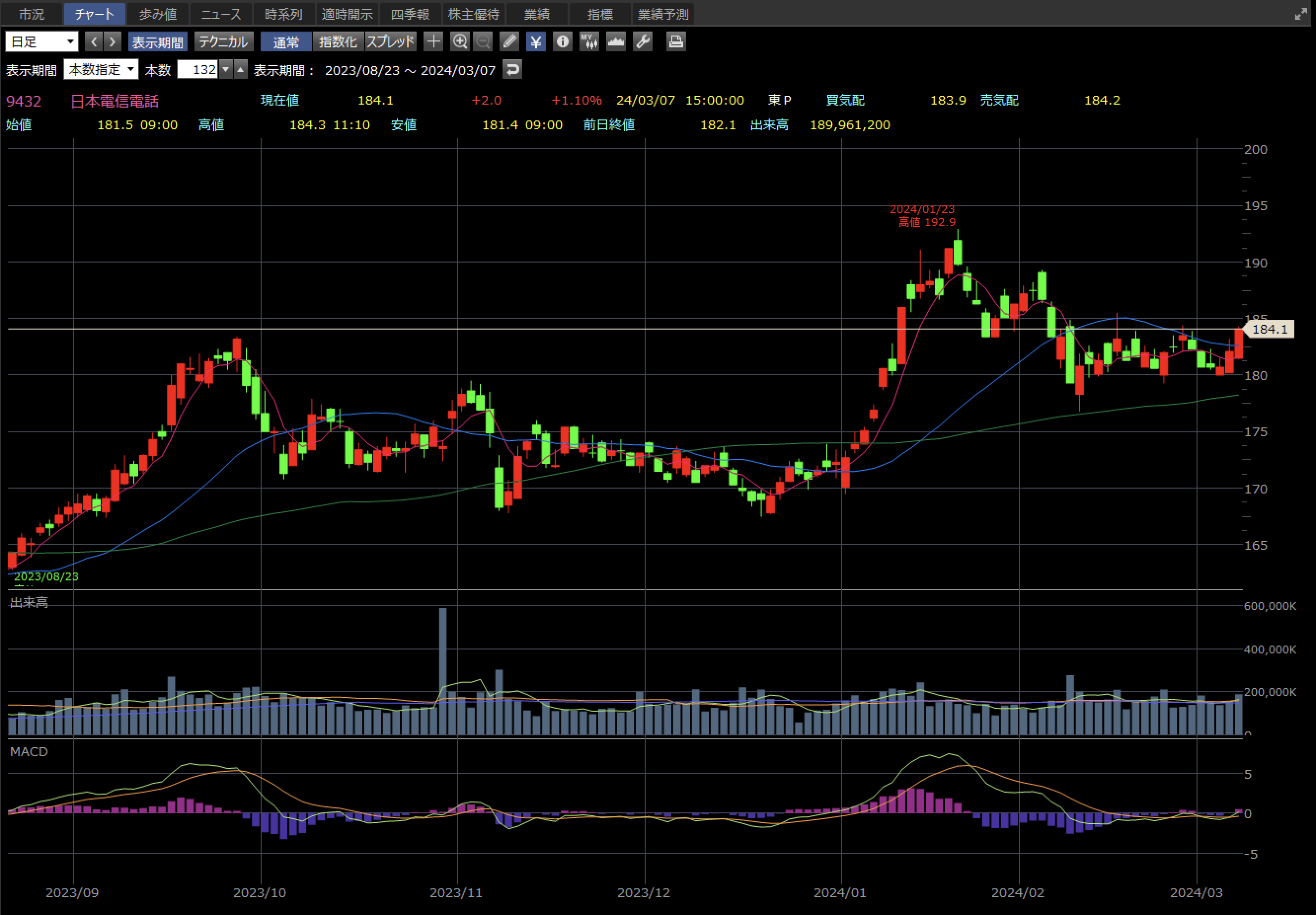Zoom in with the magnifier-plus icon
This screenshot has height=915, width=1316.
point(460,42)
